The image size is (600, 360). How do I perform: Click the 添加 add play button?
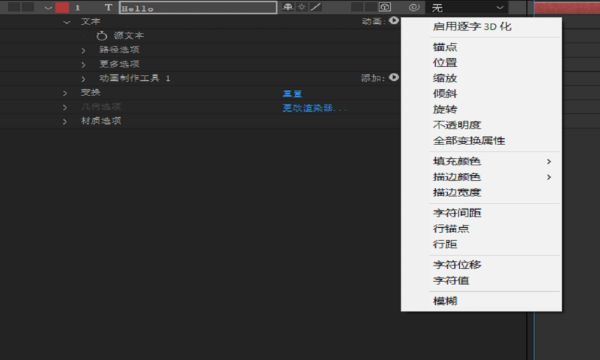click(x=394, y=77)
